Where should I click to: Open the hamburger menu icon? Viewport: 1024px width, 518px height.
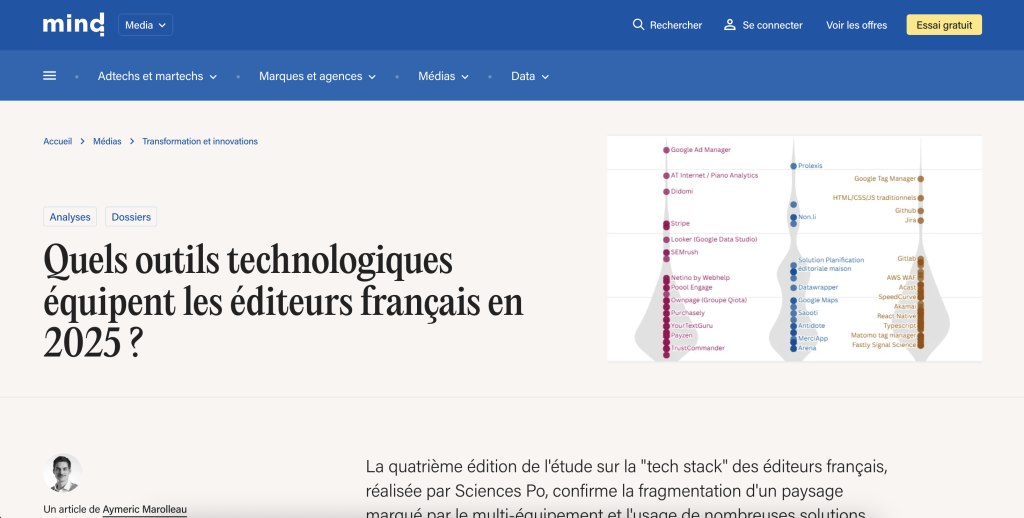[50, 76]
